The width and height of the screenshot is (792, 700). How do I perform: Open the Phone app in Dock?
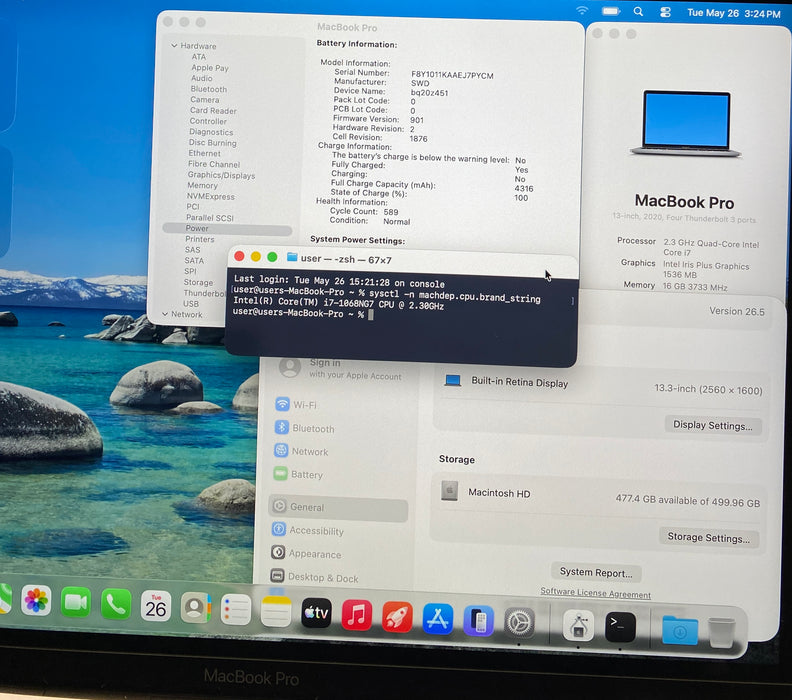116,604
